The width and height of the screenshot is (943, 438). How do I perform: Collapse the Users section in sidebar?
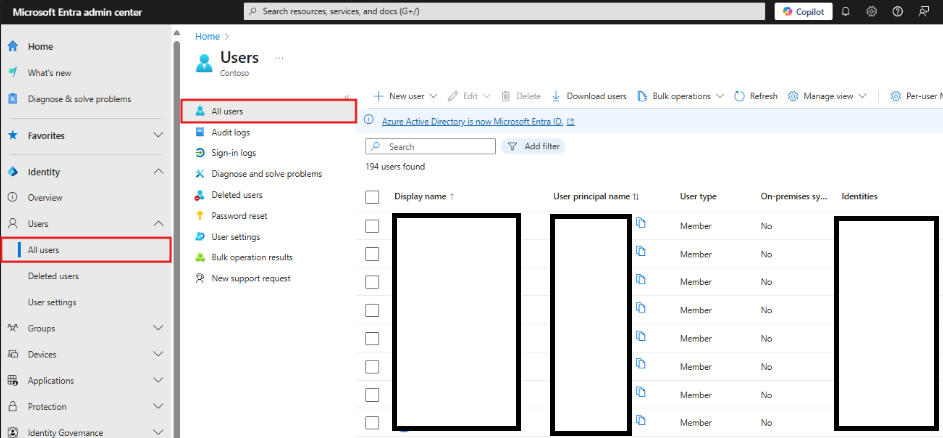point(158,224)
